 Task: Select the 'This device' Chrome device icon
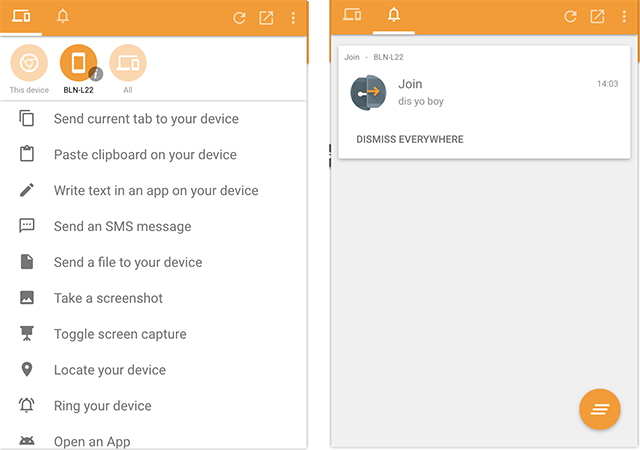point(29,63)
